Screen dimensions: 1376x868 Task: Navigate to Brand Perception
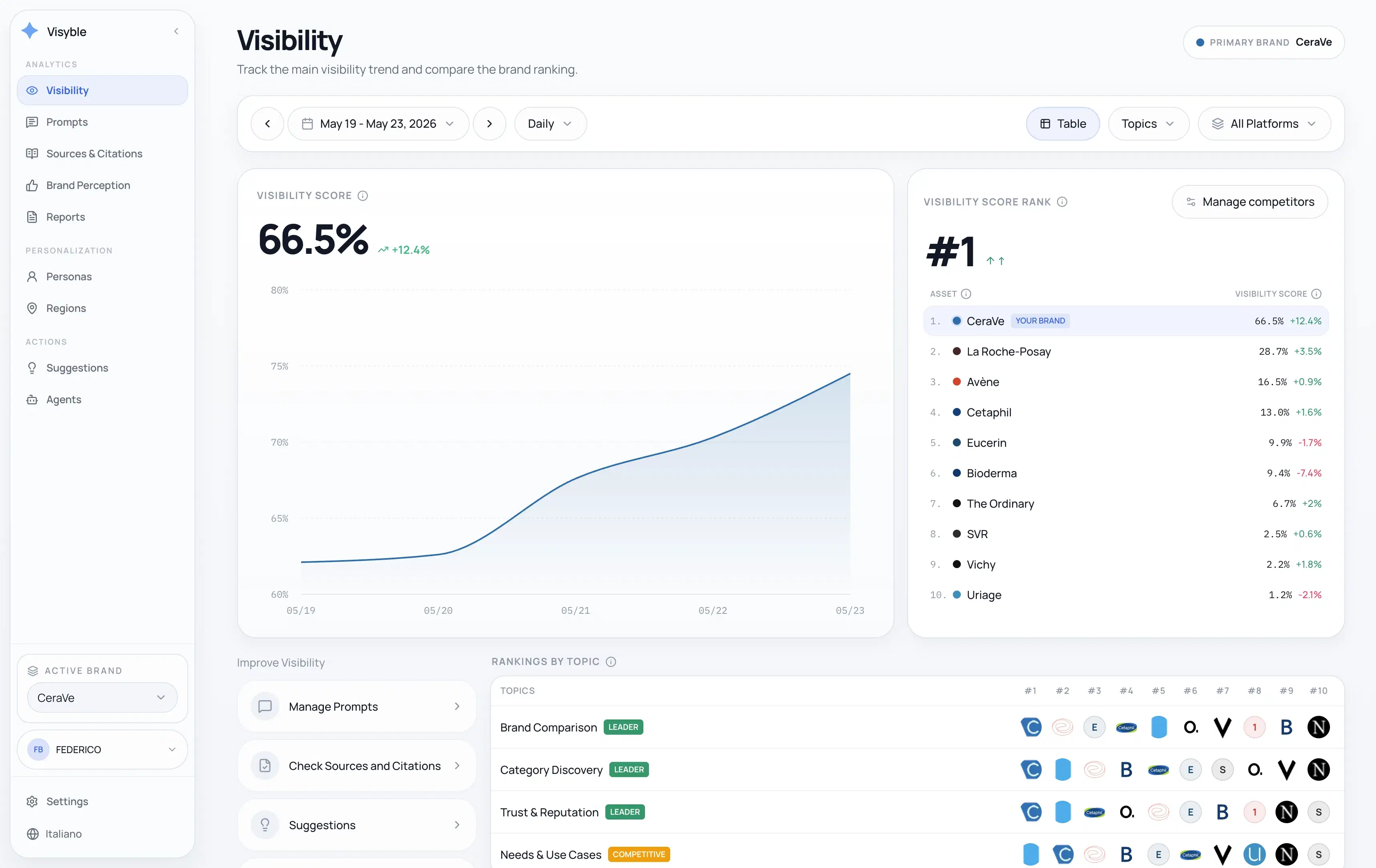point(102,185)
